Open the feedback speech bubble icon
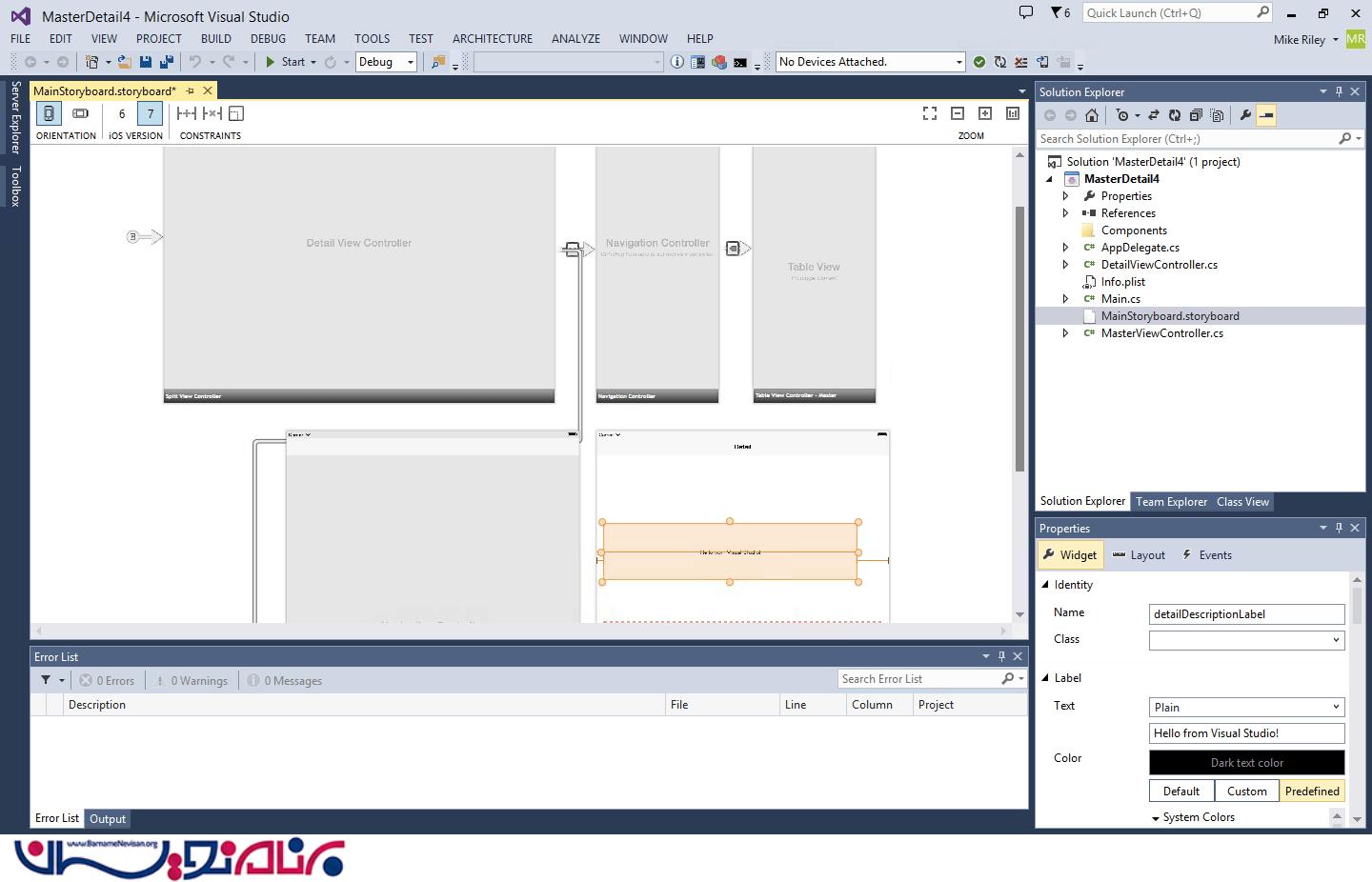This screenshot has height=882, width=1372. (1026, 12)
